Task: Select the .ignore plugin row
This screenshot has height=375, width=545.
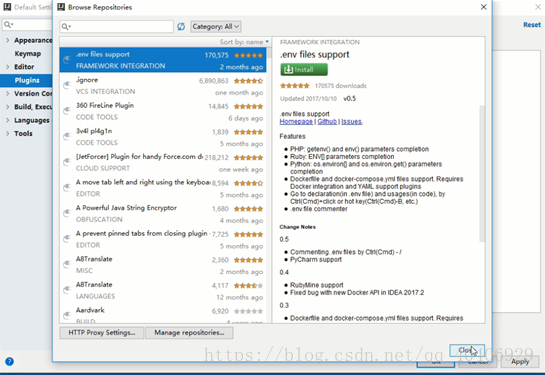Action: click(x=163, y=85)
